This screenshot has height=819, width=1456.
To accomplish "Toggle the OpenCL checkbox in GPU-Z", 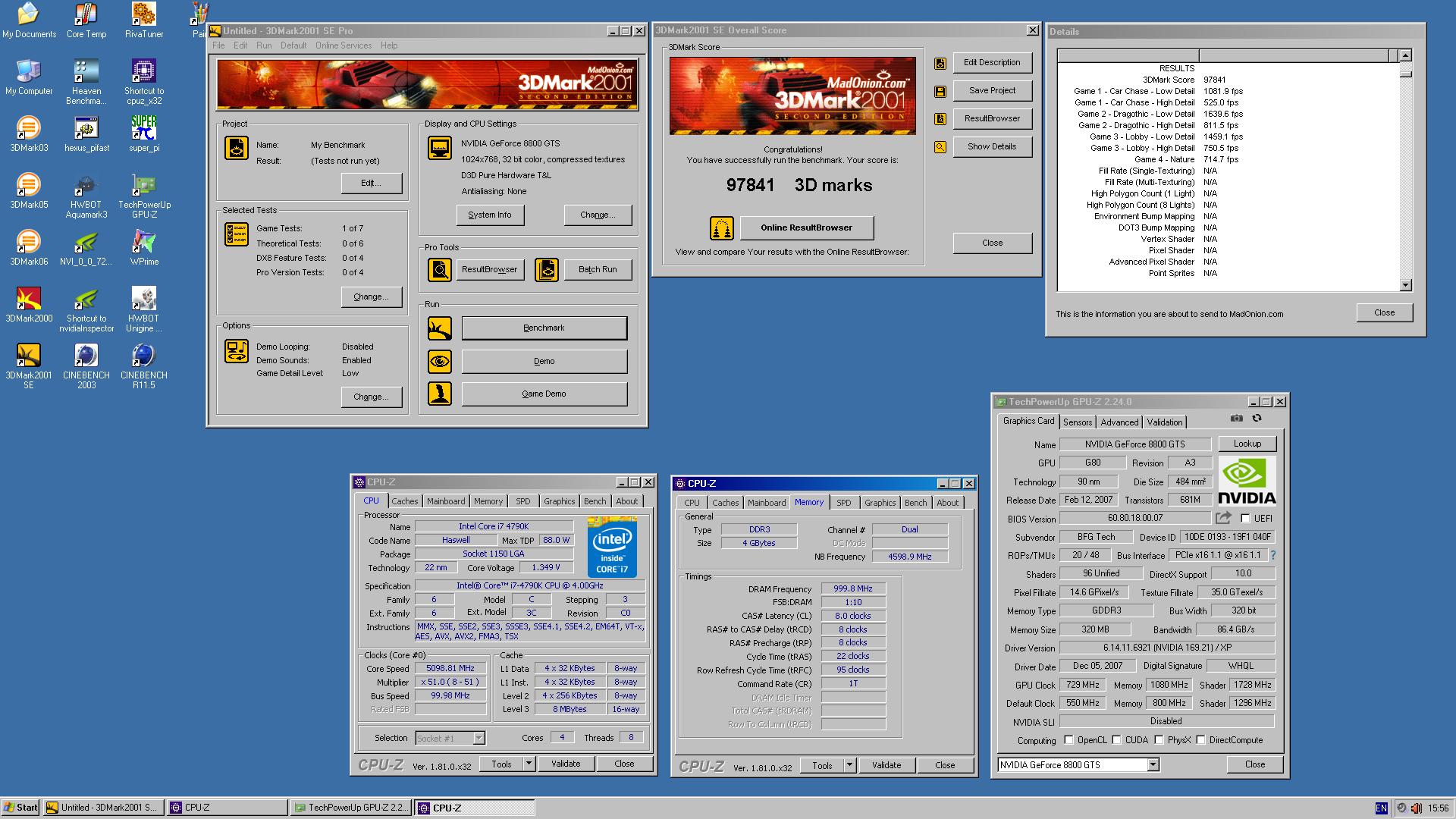I will pyautogui.click(x=1068, y=740).
